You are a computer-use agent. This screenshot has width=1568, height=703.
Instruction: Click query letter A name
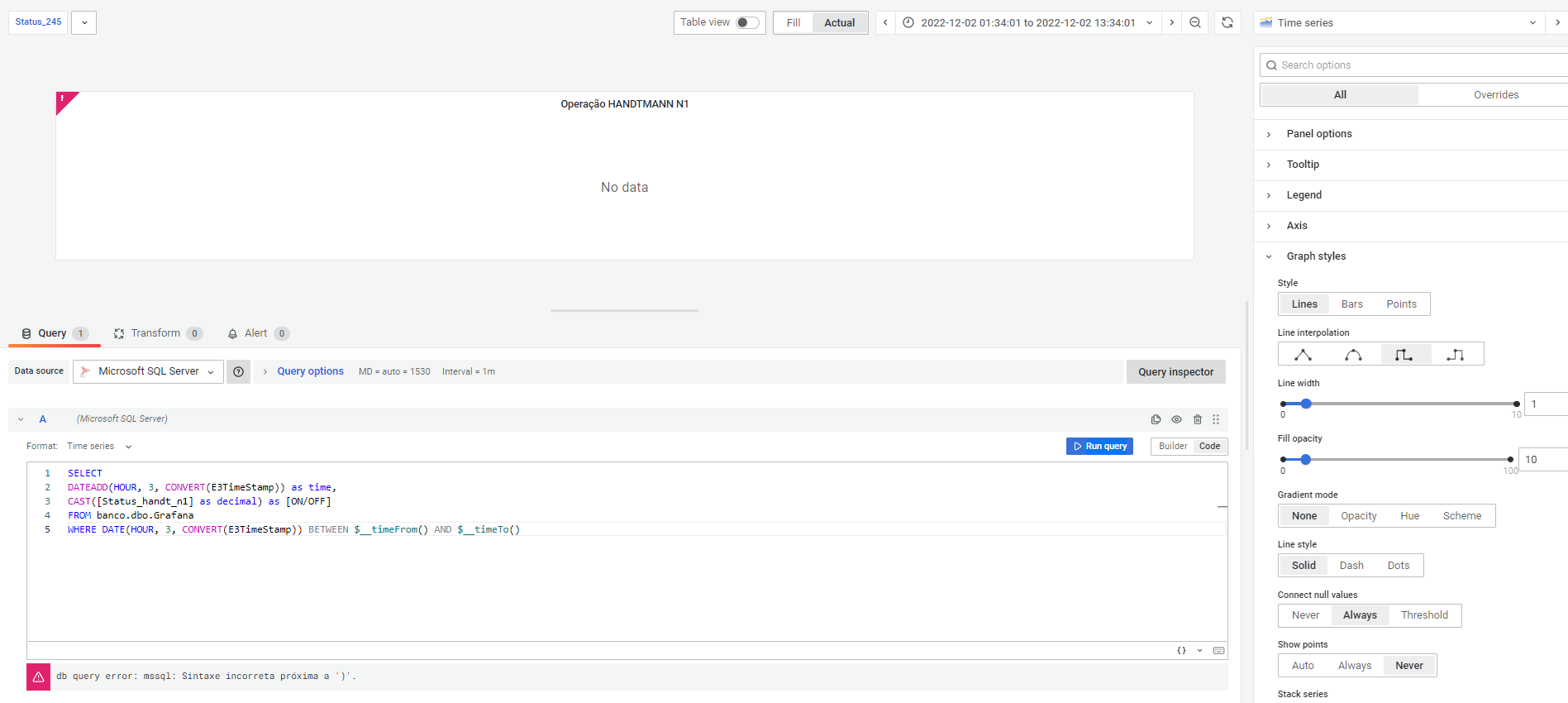[43, 419]
